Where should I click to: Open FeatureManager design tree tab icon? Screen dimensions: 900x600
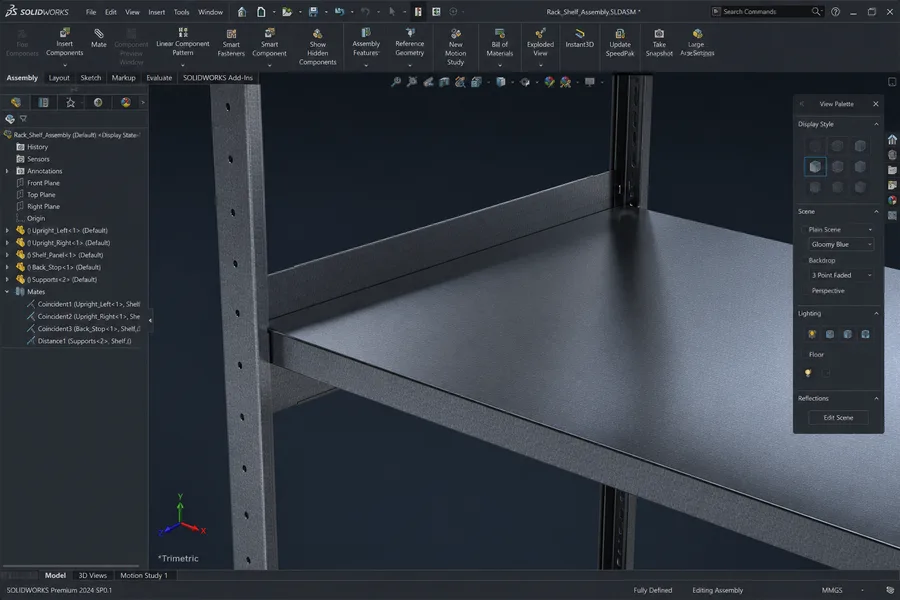click(x=15, y=102)
